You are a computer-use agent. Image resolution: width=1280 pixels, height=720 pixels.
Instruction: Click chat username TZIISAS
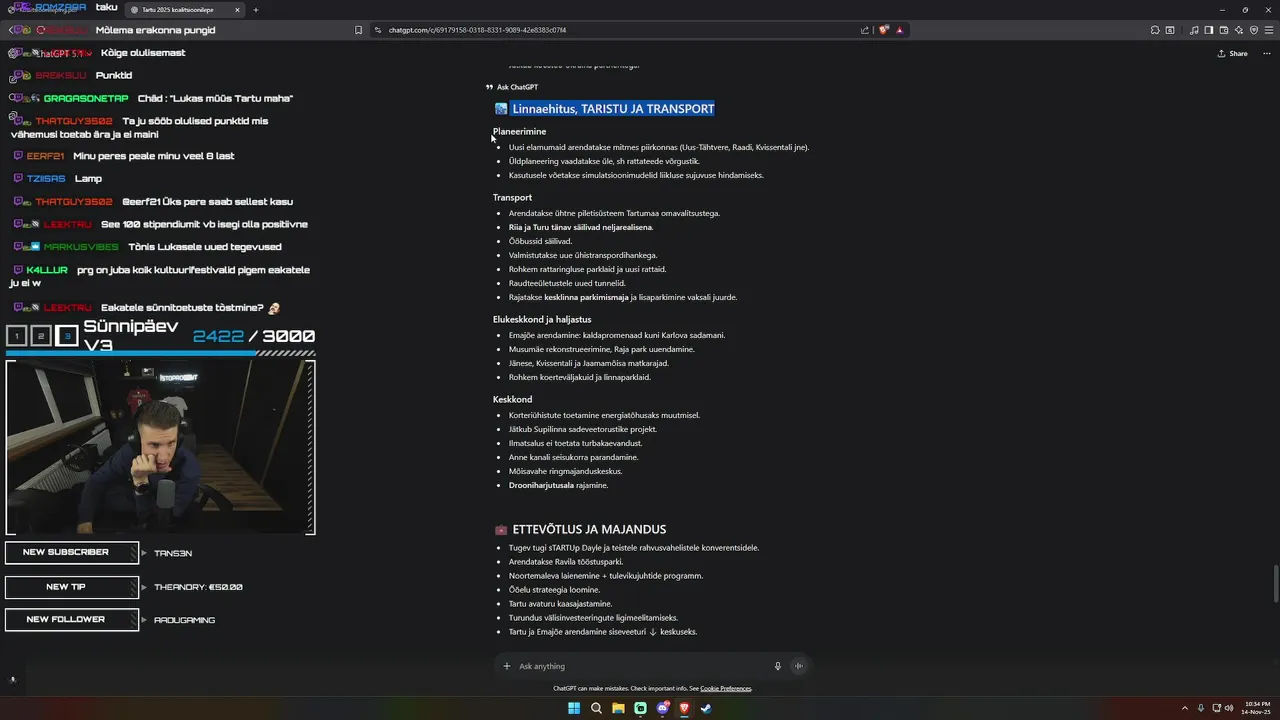point(46,179)
